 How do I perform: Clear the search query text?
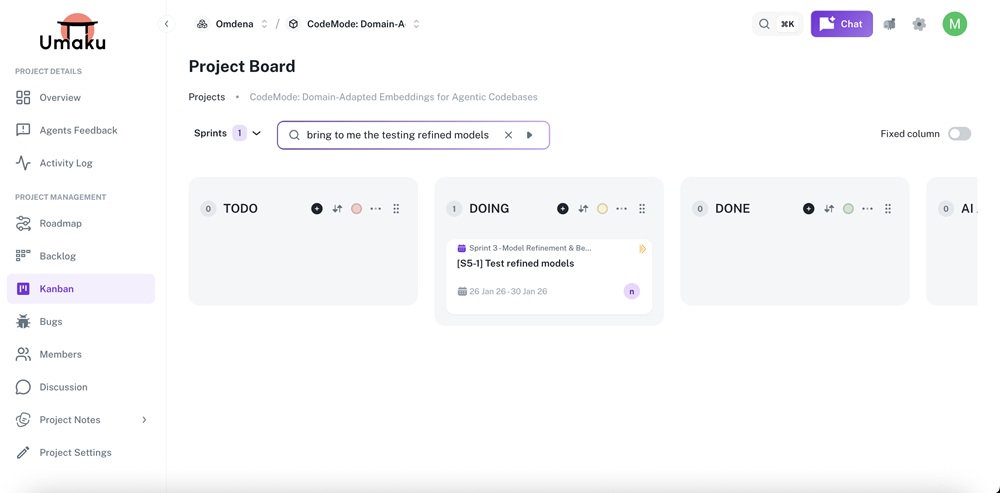point(508,135)
